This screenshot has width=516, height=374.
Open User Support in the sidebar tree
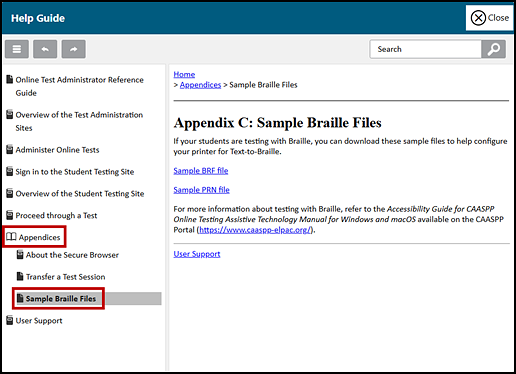tap(39, 321)
